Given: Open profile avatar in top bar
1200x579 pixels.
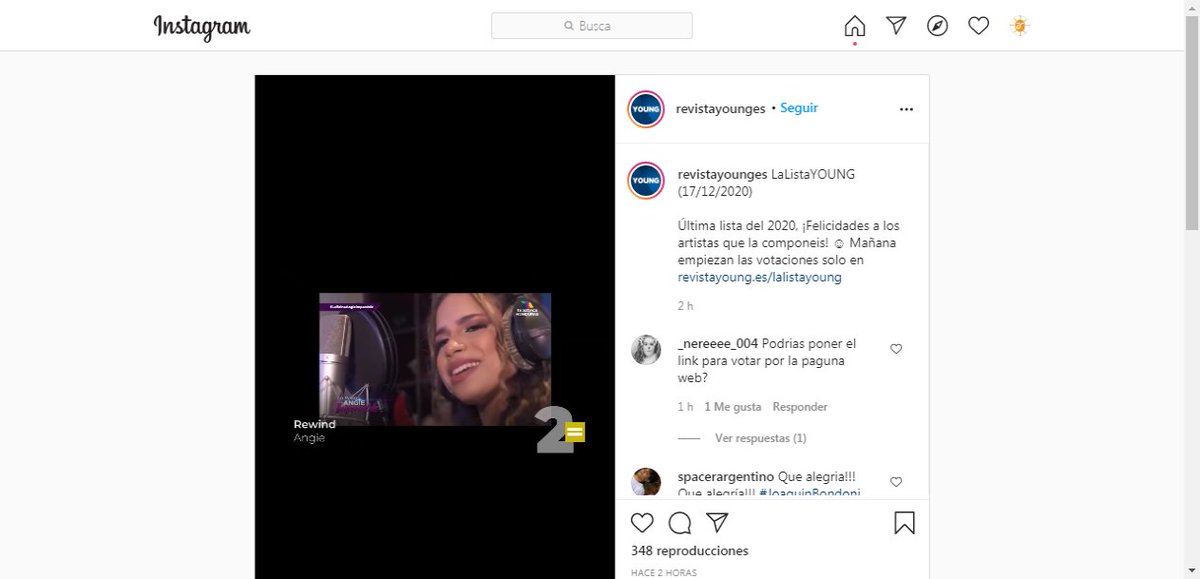Looking at the screenshot, I should [1020, 26].
